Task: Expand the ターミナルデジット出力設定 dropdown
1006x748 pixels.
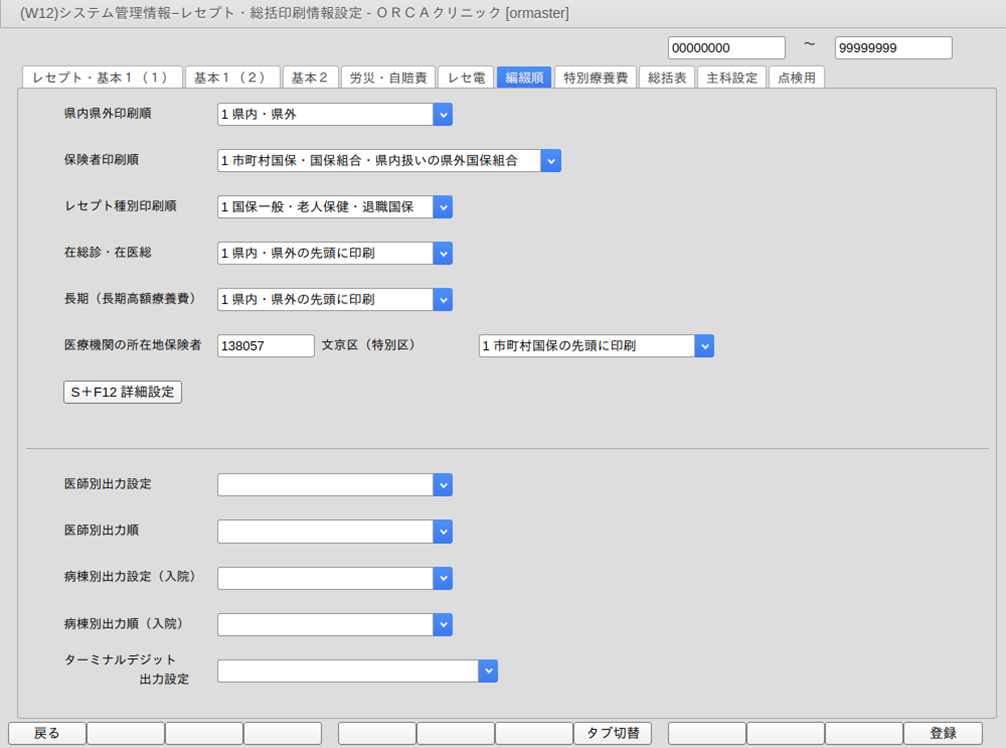Action: [488, 671]
